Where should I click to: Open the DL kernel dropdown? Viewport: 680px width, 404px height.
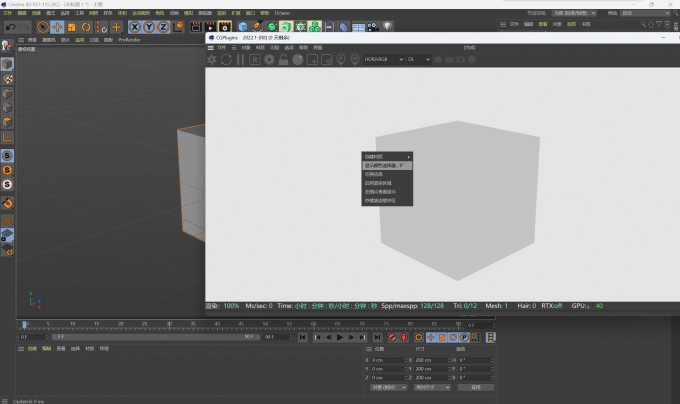pyautogui.click(x=418, y=59)
